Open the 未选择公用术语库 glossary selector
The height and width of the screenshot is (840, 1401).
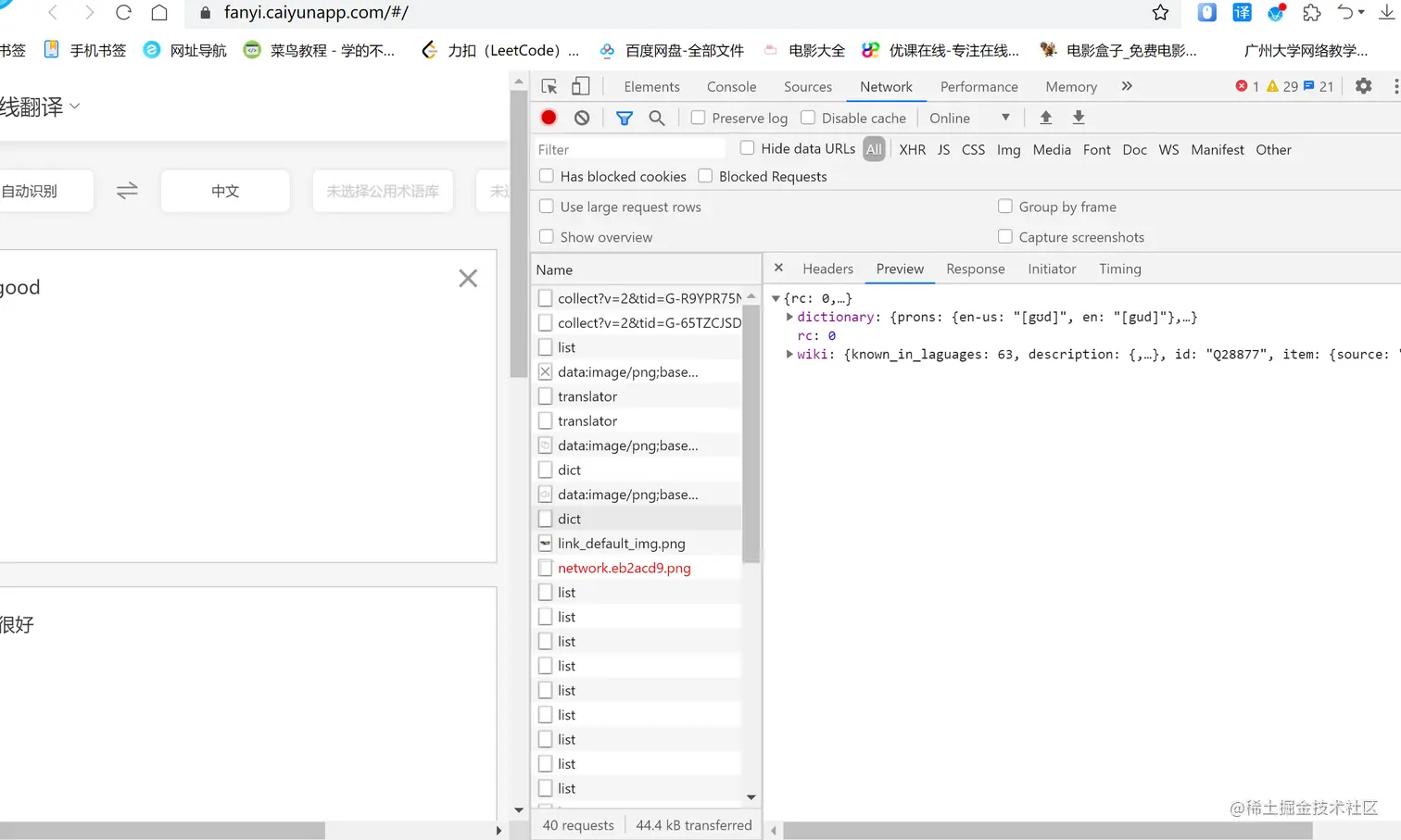click(x=383, y=191)
